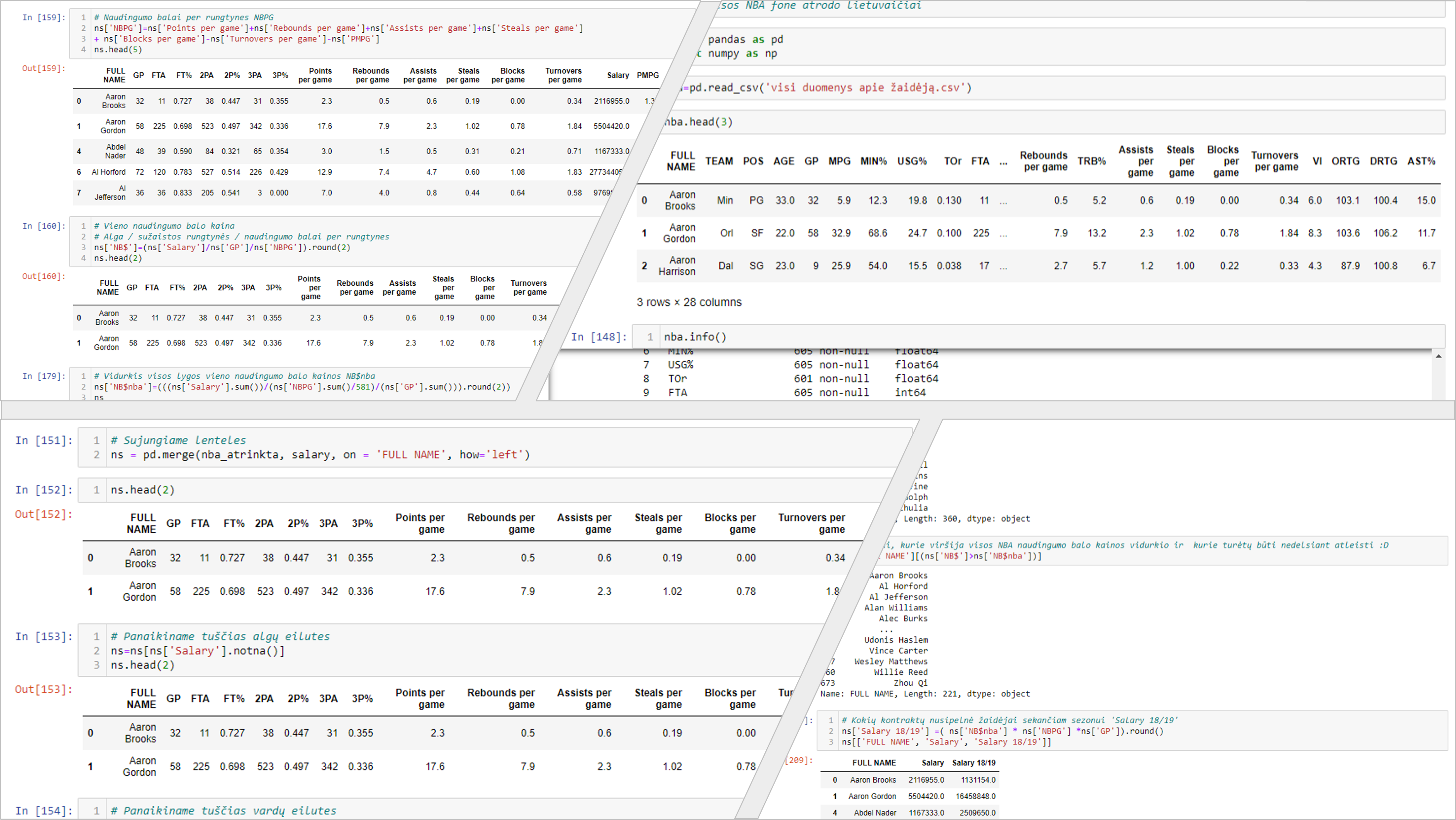This screenshot has height=820, width=1456.
Task: Click the '3 rows × 28 columns' summary text
Action: pyautogui.click(x=689, y=303)
